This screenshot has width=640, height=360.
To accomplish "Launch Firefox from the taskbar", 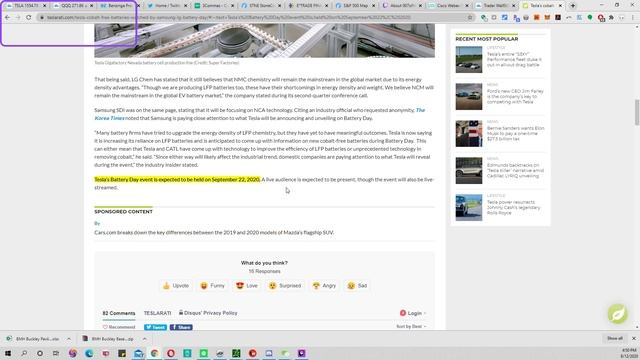I will point(73,353).
